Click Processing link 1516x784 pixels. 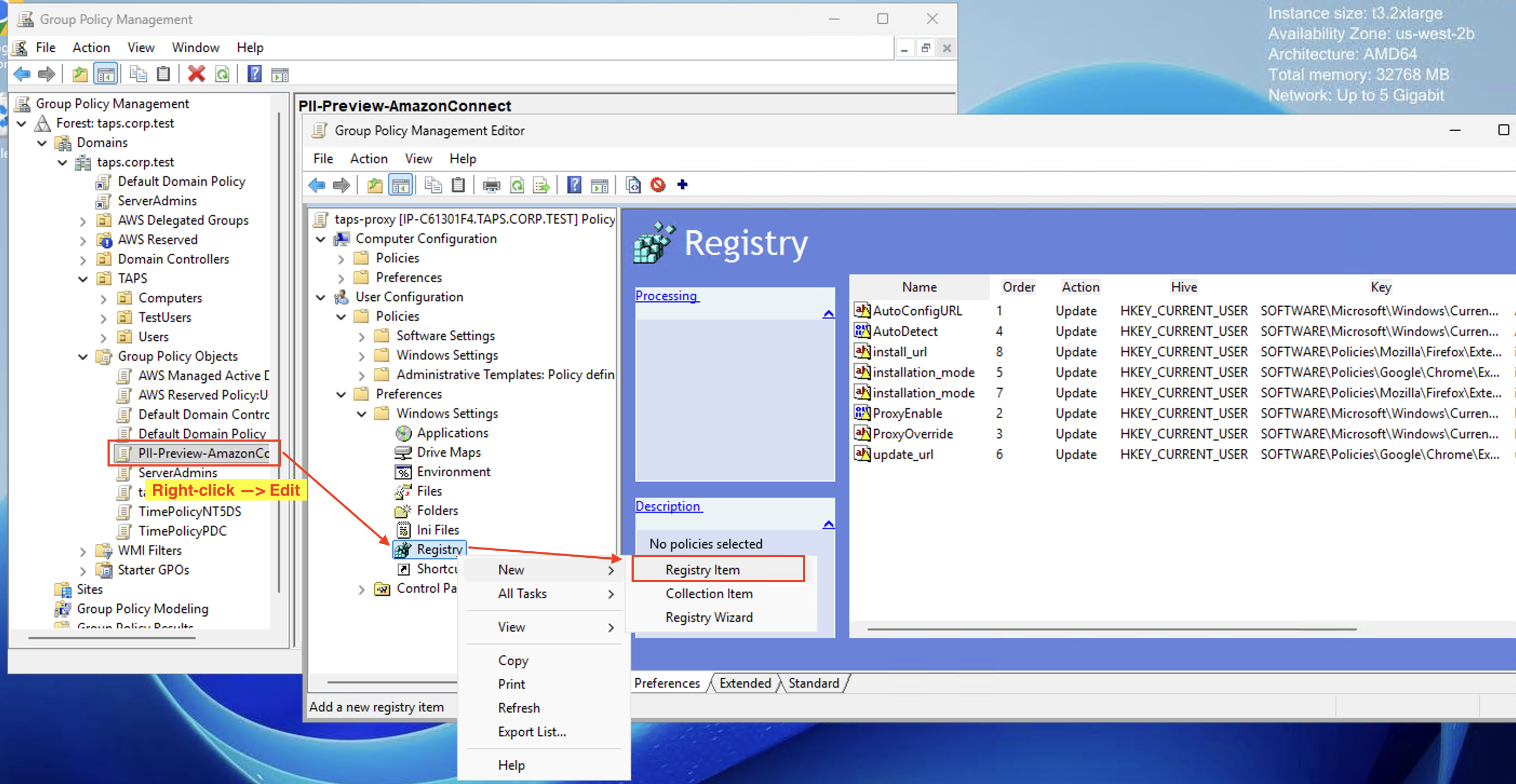click(x=666, y=296)
